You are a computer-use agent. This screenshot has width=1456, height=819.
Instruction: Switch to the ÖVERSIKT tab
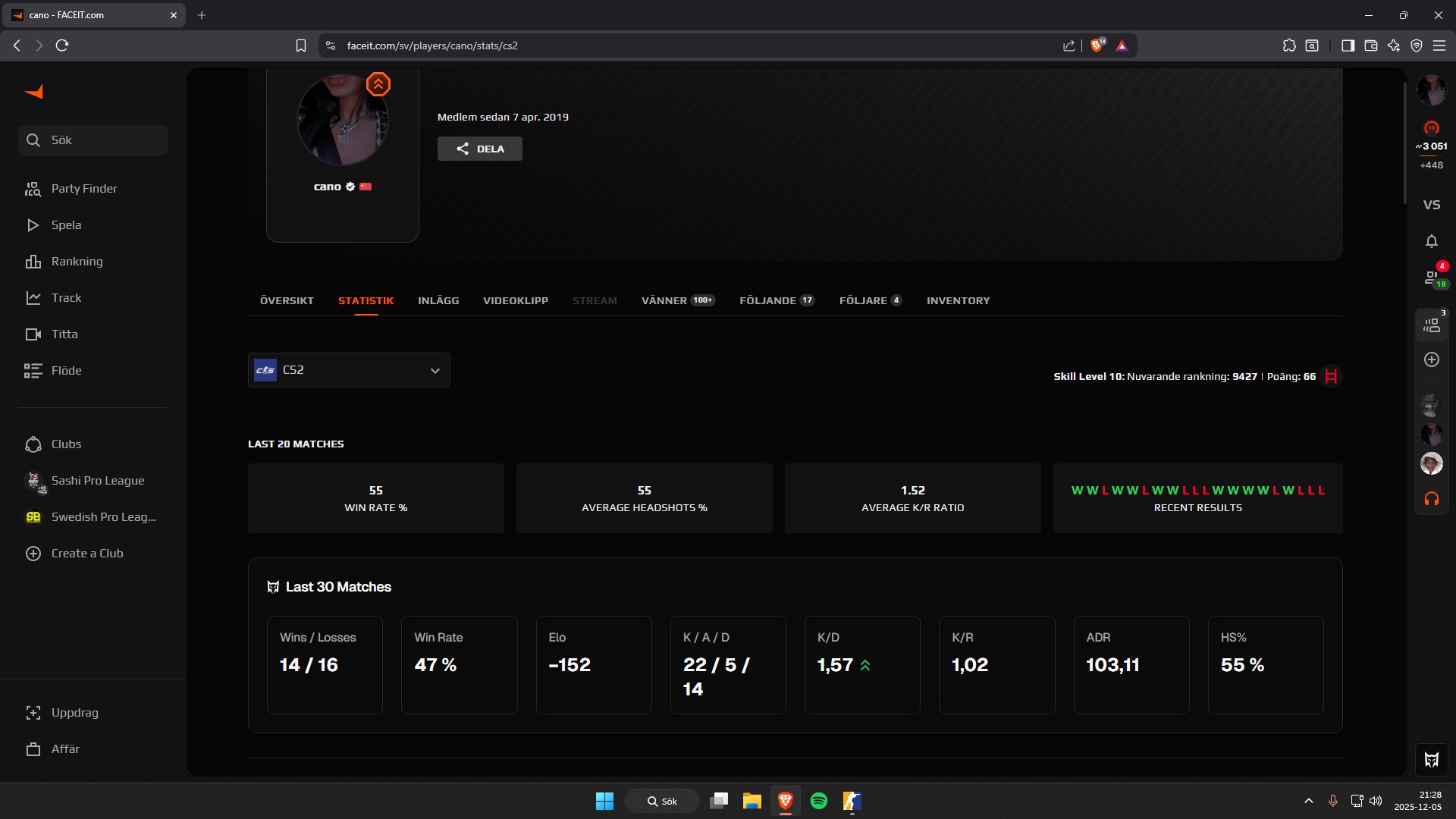pyautogui.click(x=287, y=301)
